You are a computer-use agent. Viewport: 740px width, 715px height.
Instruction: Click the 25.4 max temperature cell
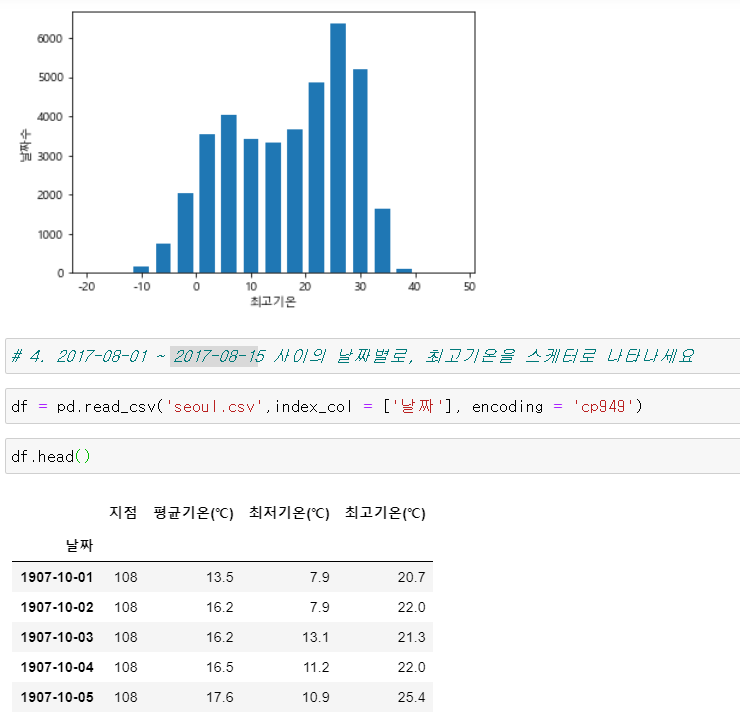click(411, 697)
